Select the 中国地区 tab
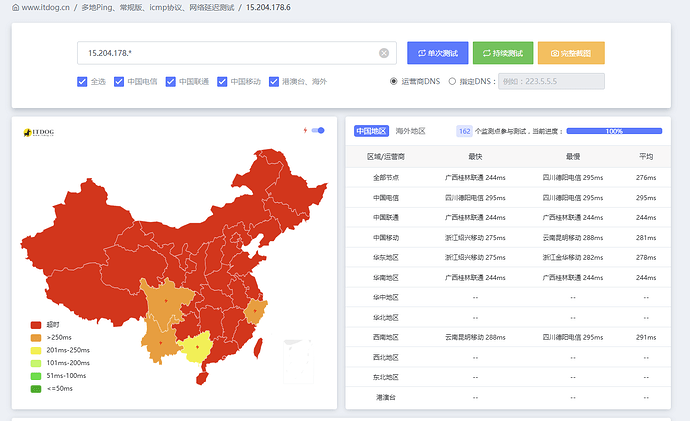The height and width of the screenshot is (421, 690). tap(371, 131)
